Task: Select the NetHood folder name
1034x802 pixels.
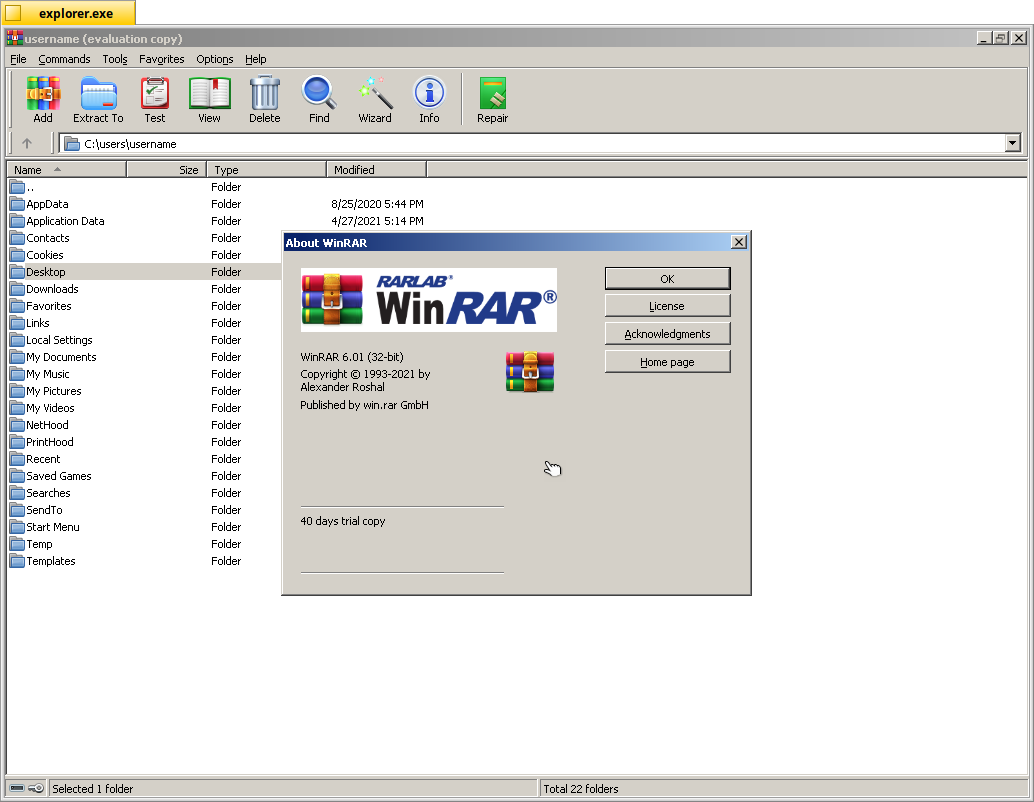Action: point(47,425)
